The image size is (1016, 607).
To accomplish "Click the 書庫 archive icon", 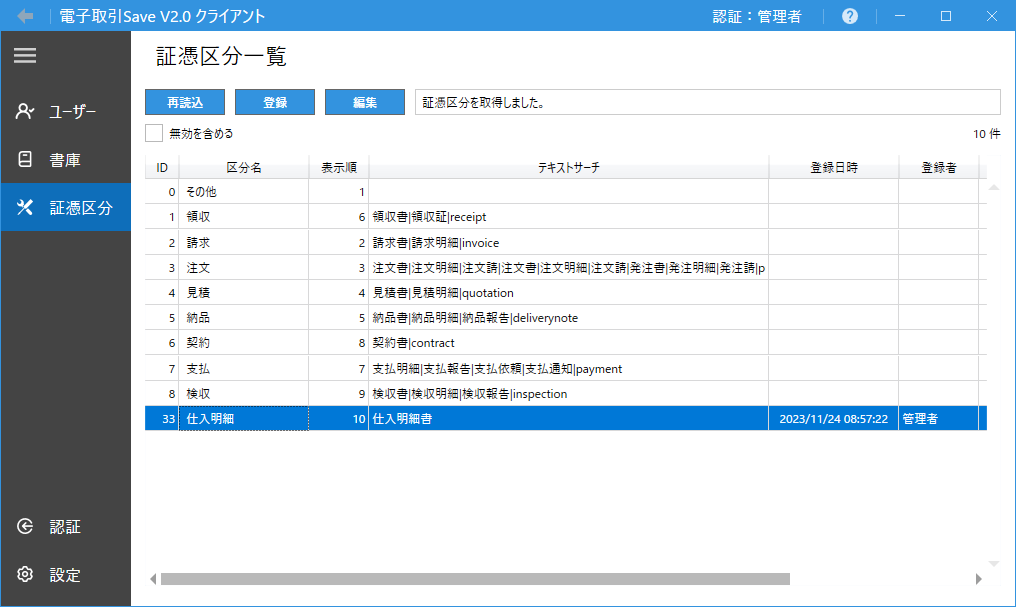I will pos(26,159).
